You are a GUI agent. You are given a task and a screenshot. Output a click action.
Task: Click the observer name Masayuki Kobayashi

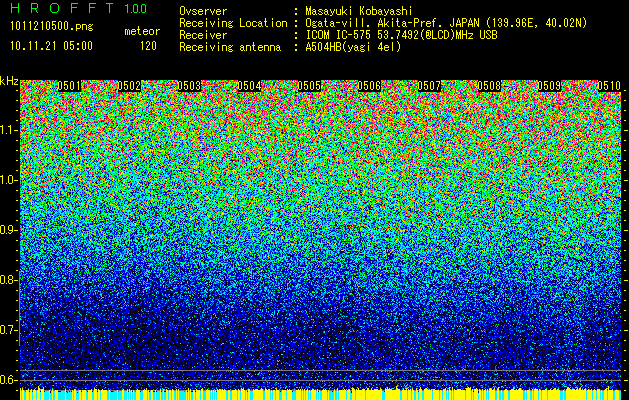pyautogui.click(x=358, y=11)
